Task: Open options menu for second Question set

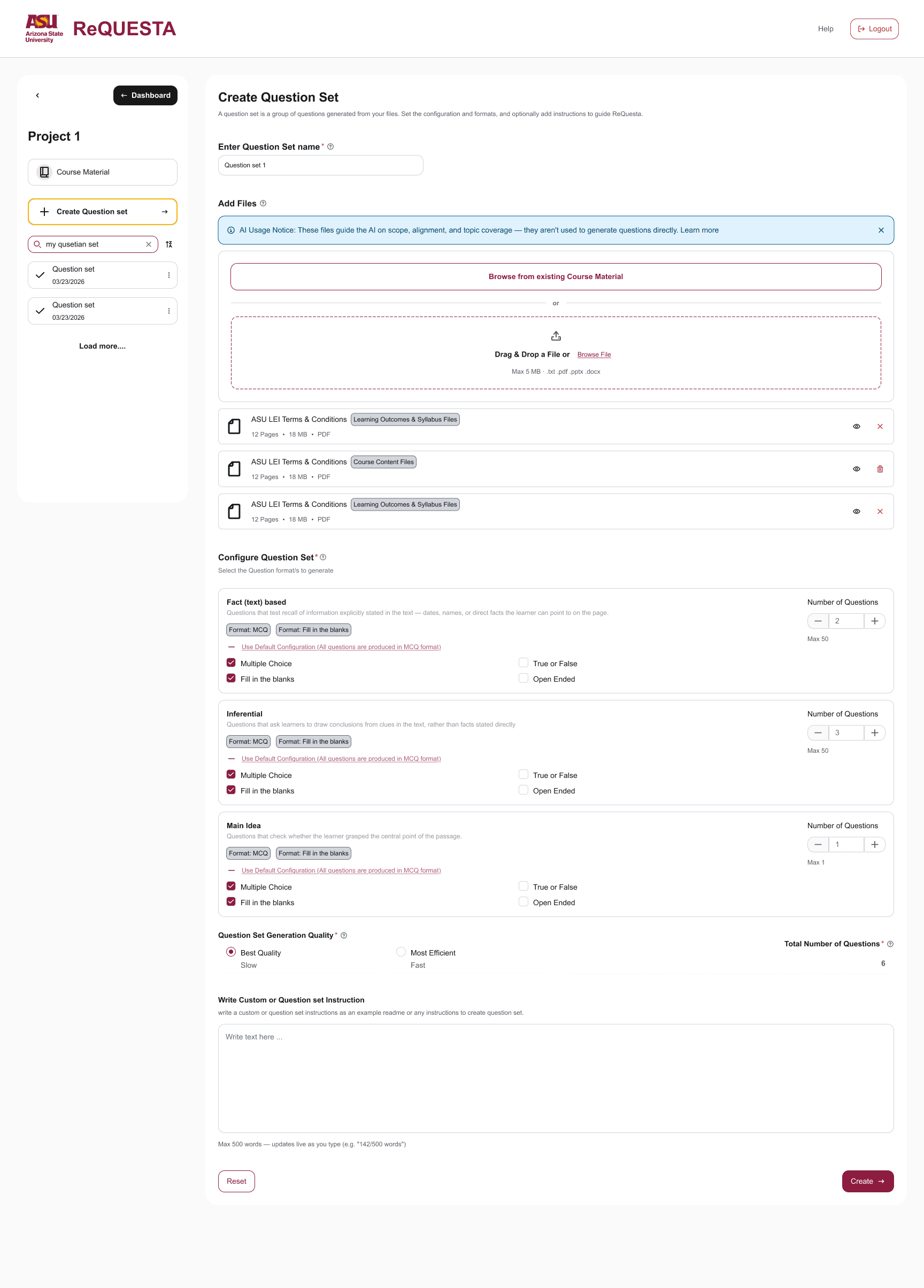Action: click(168, 311)
